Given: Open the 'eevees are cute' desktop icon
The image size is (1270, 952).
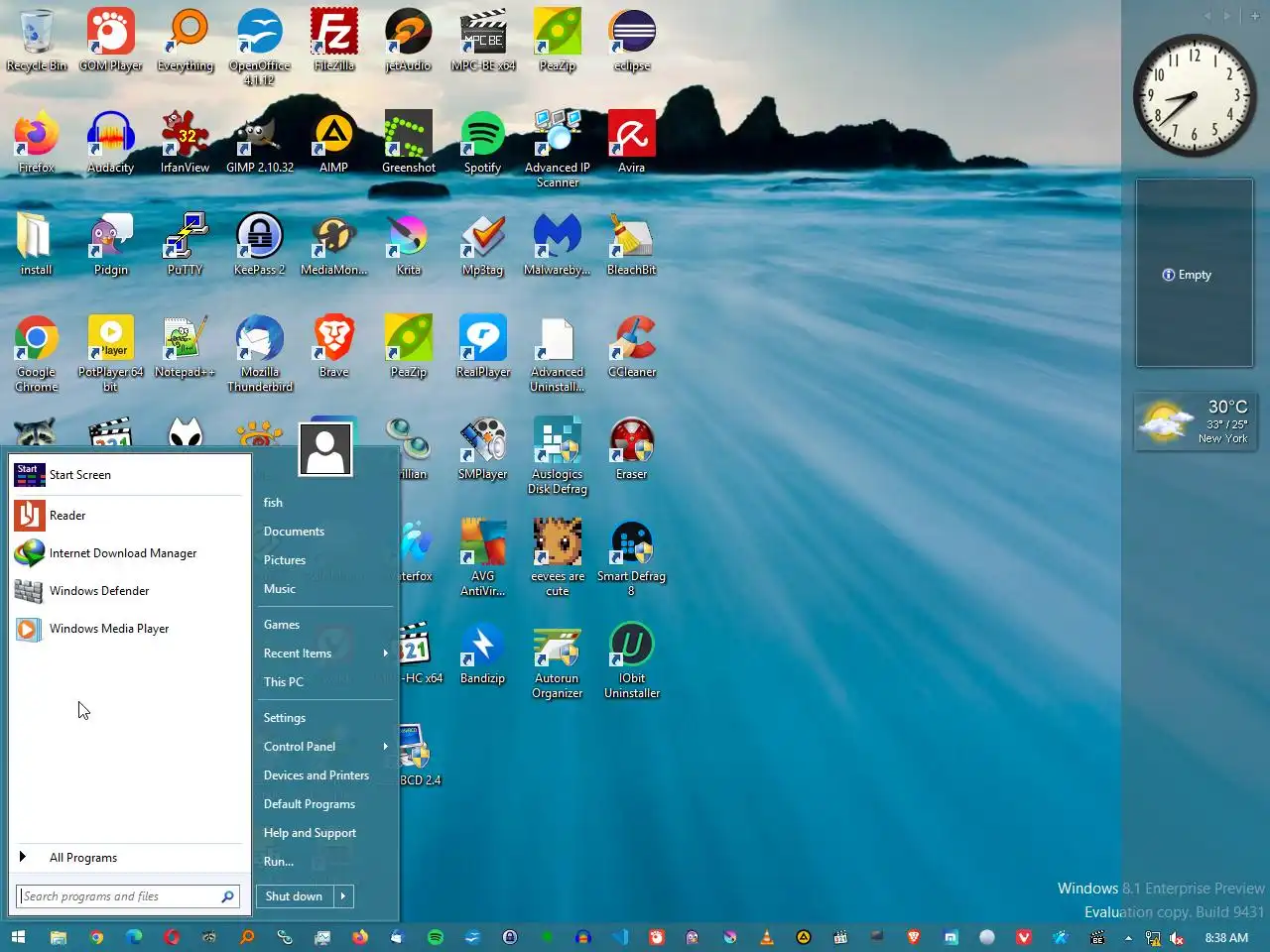Looking at the screenshot, I should point(558,557).
